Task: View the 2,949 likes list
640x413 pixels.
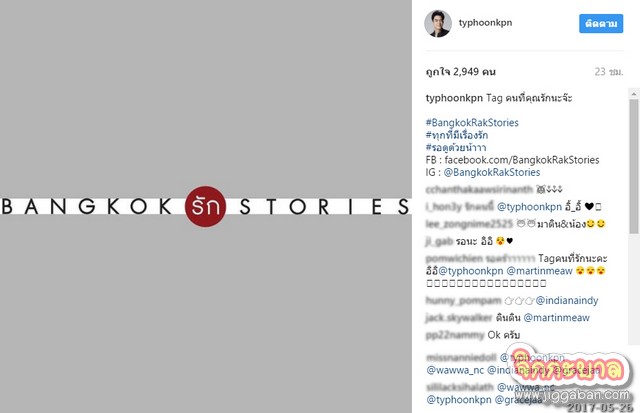Action: tap(460, 72)
